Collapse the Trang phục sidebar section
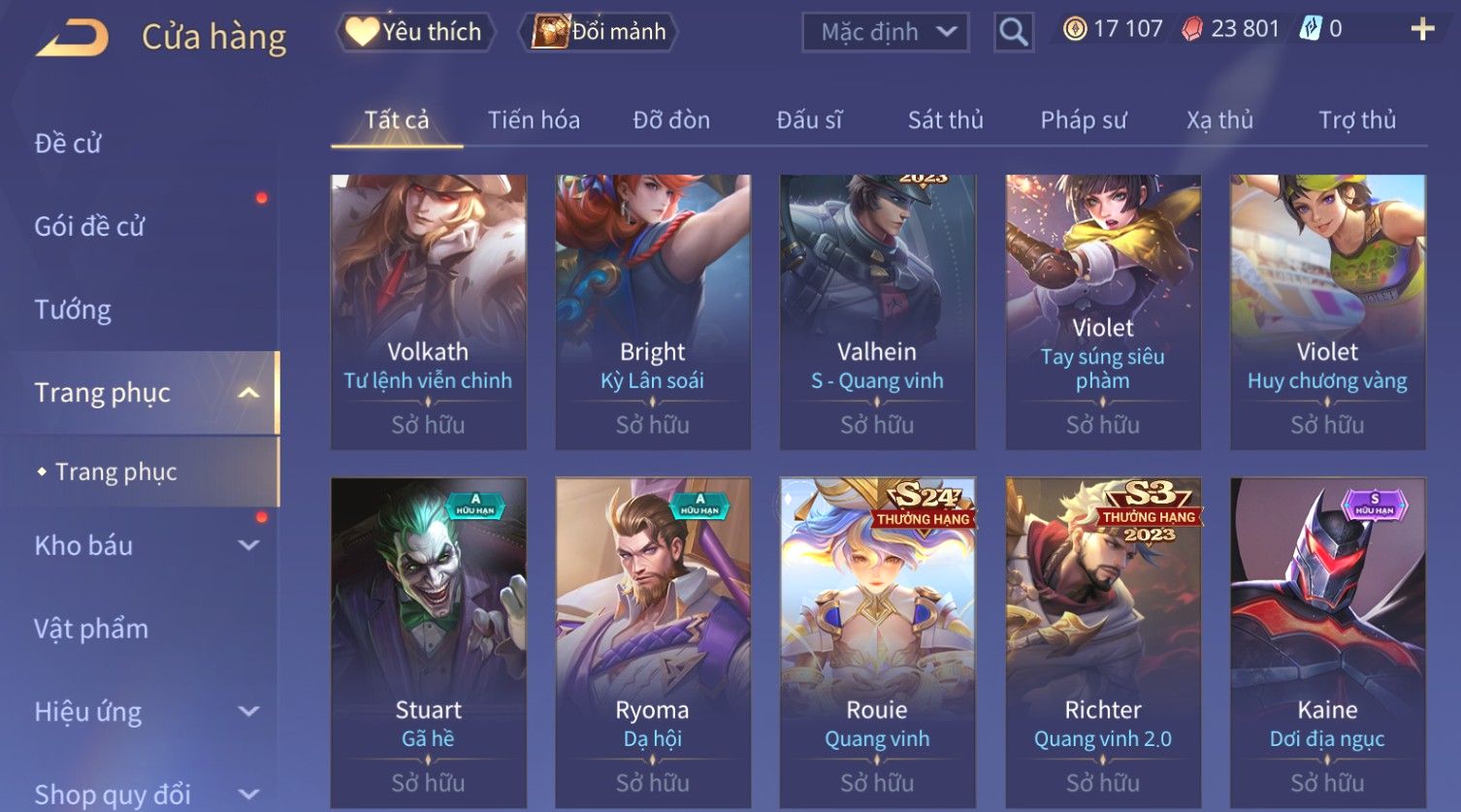Image resolution: width=1461 pixels, height=812 pixels. click(249, 393)
